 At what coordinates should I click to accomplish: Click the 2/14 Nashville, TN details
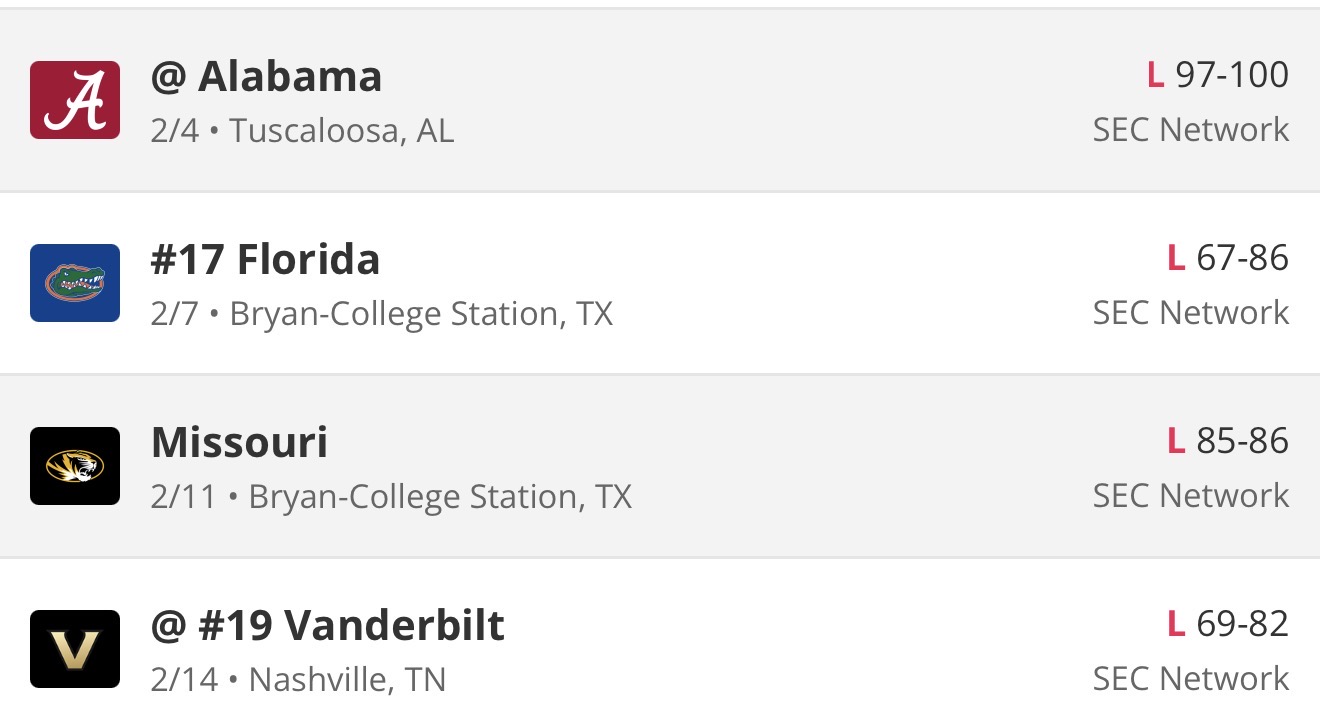click(x=298, y=680)
